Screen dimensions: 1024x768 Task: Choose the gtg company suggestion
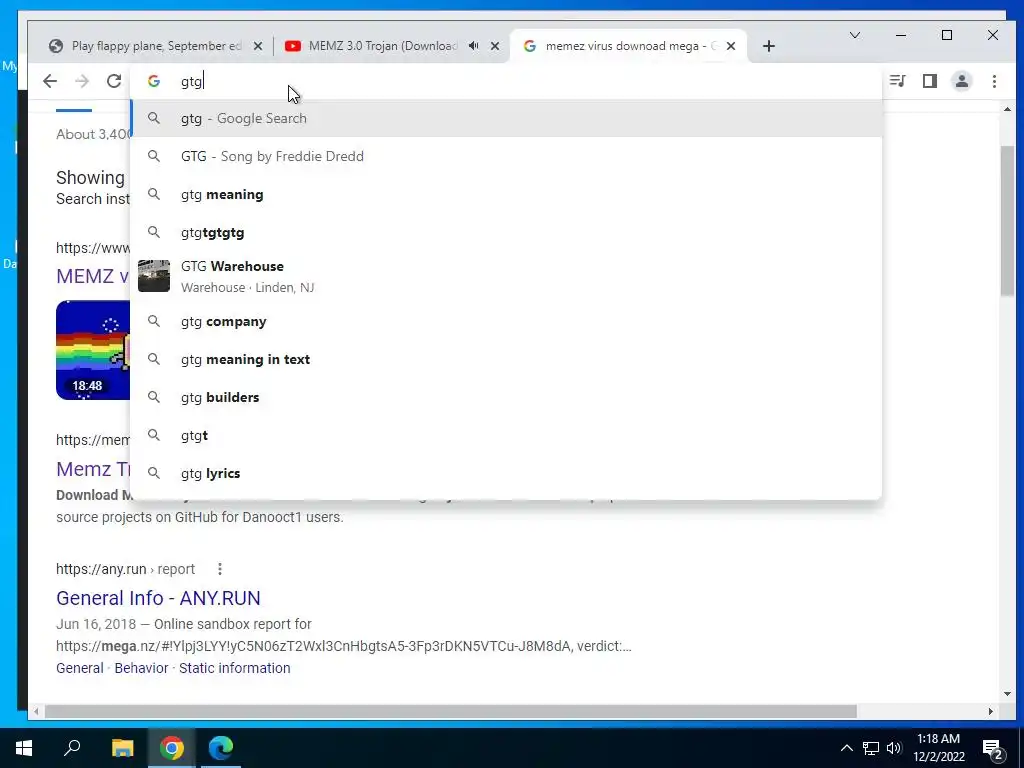click(x=506, y=321)
